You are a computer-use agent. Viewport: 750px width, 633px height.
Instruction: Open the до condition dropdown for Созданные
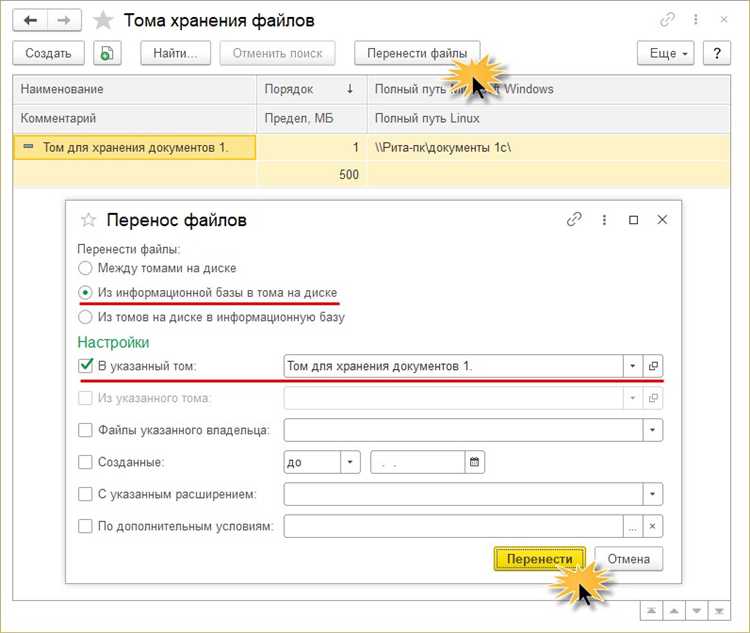350,462
